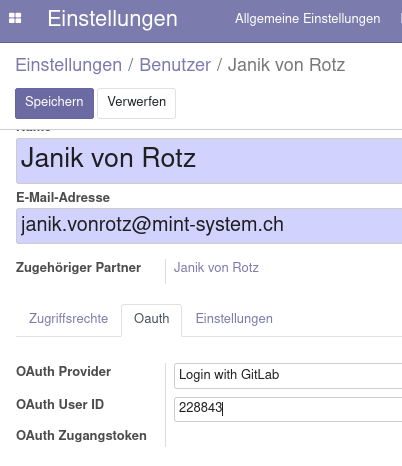Switch to the Einstellungen tab below partner
The height and width of the screenshot is (466, 402).
[x=234, y=319]
